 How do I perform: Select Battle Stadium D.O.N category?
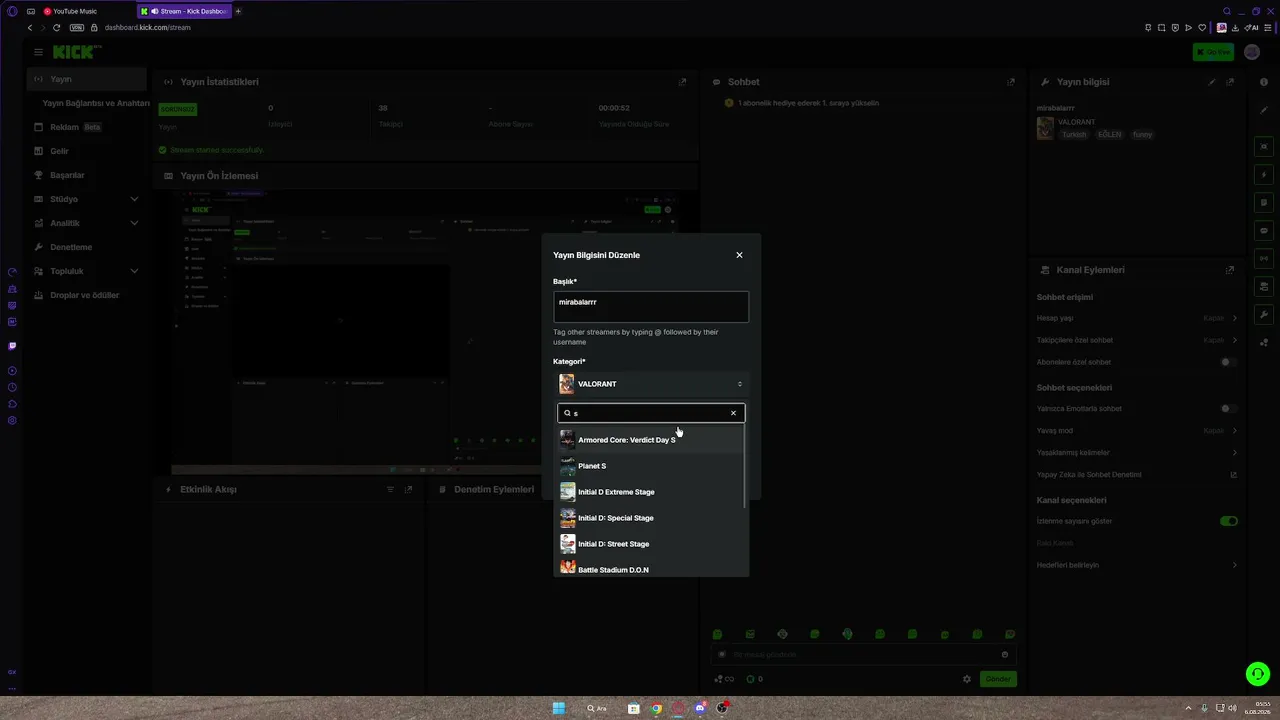tap(651, 568)
